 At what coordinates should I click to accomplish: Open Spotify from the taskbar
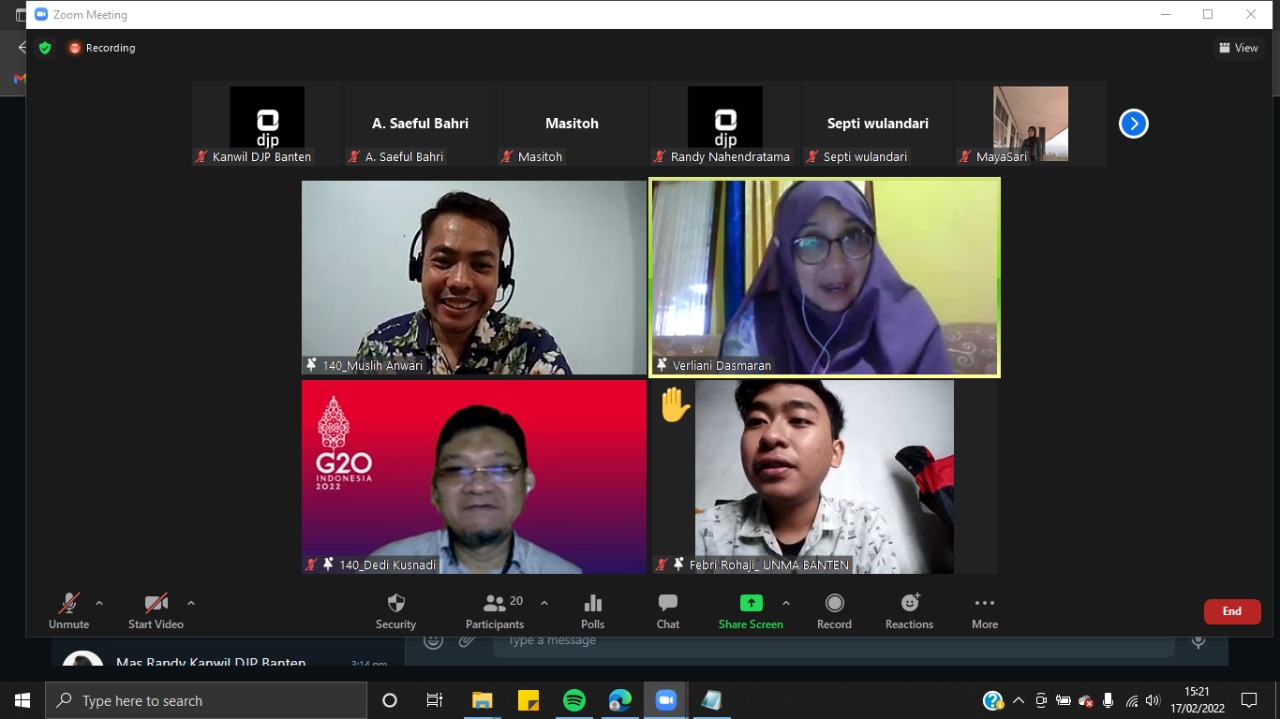574,700
